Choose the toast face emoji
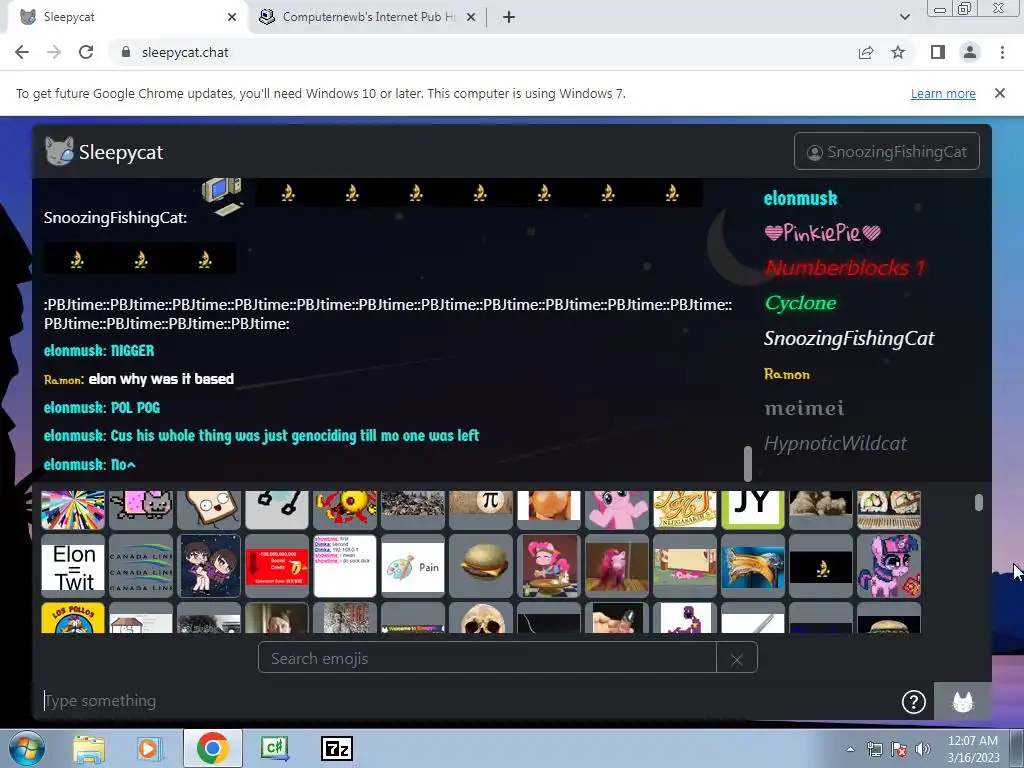This screenshot has width=1024, height=768. coord(209,509)
